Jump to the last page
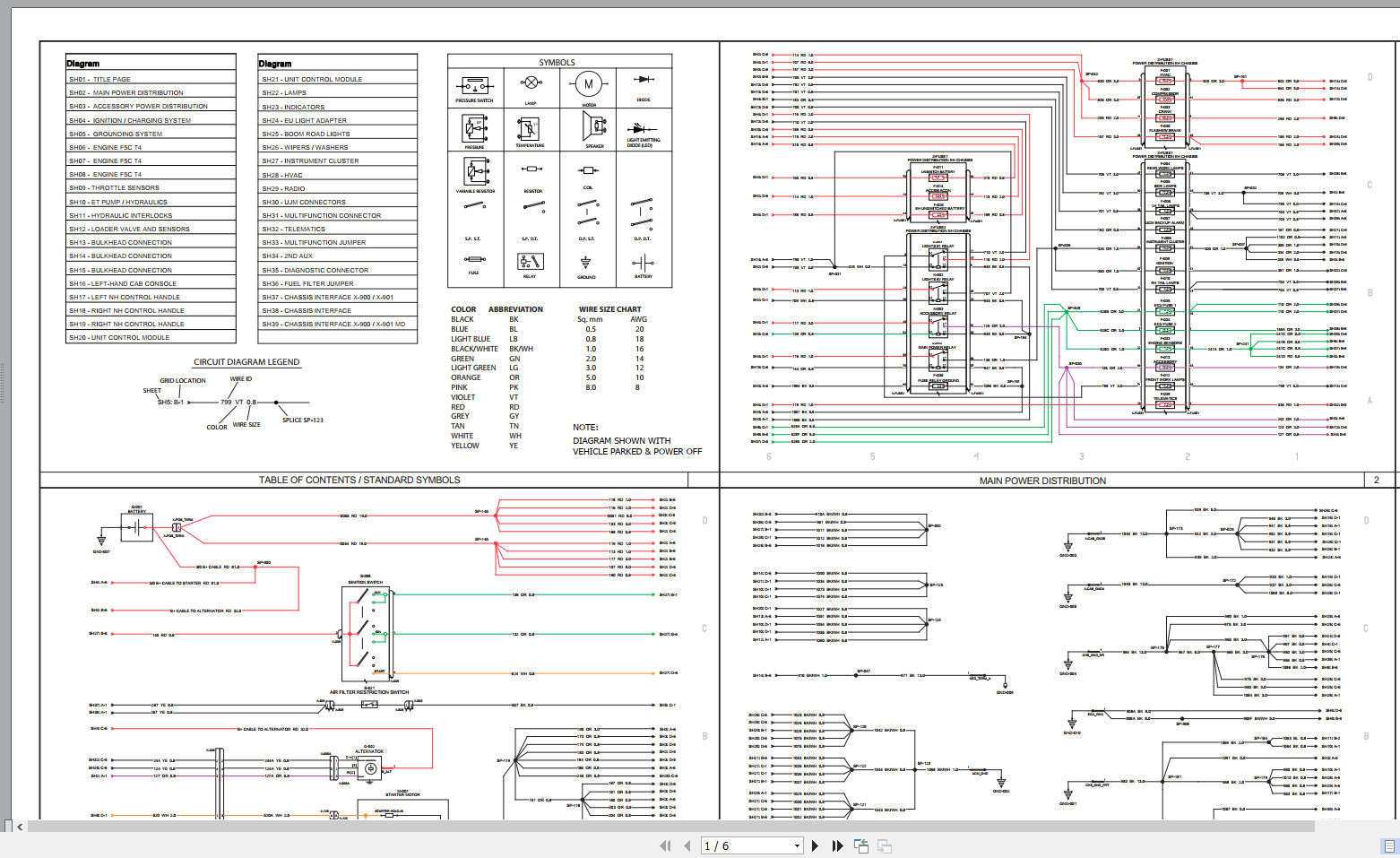This screenshot has width=1400, height=858. pyautogui.click(x=837, y=845)
